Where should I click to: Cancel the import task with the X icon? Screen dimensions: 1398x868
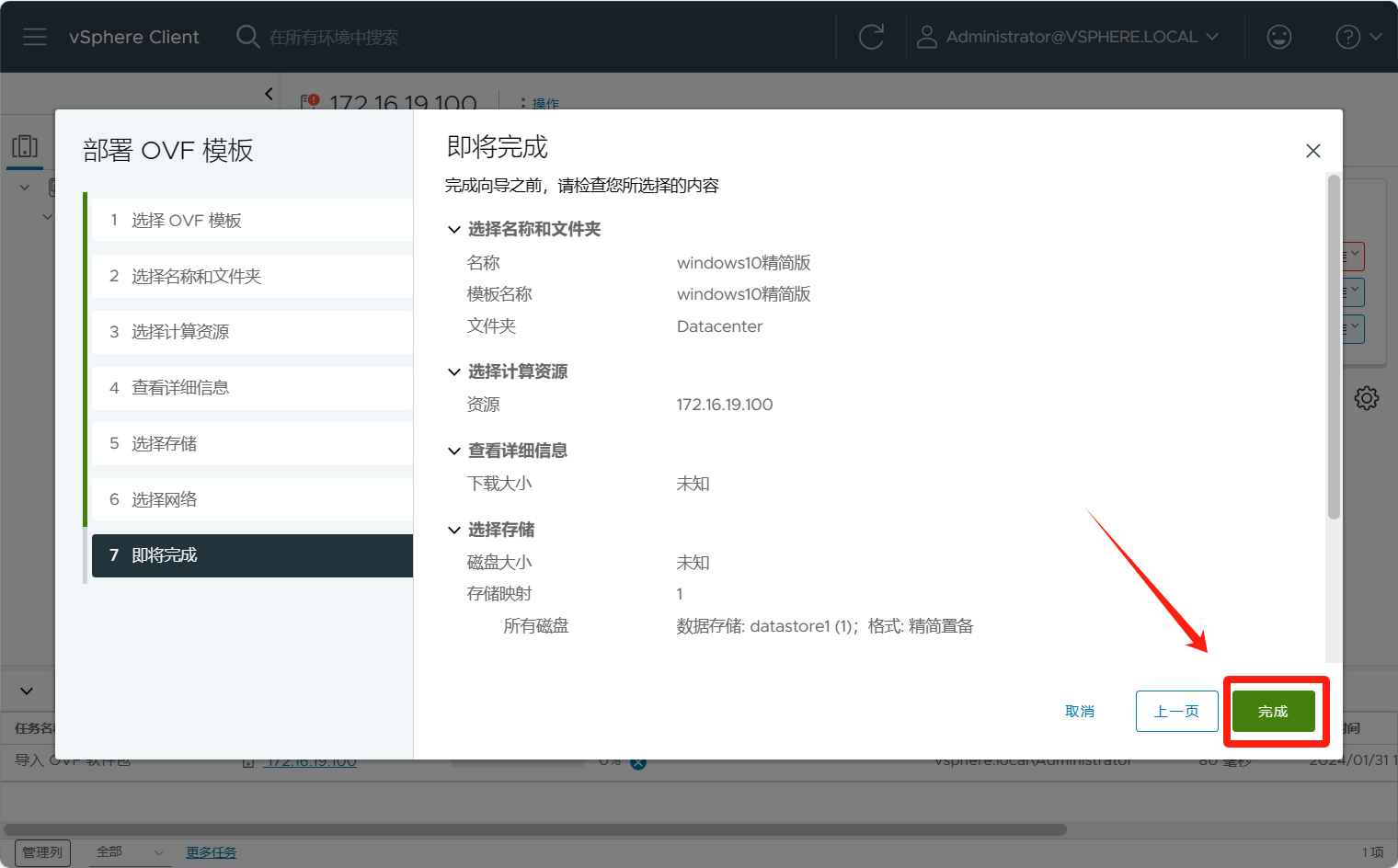coord(638,762)
